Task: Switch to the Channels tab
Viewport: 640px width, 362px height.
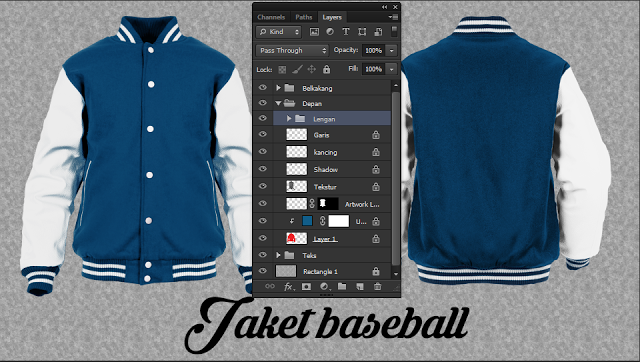Action: 271,17
